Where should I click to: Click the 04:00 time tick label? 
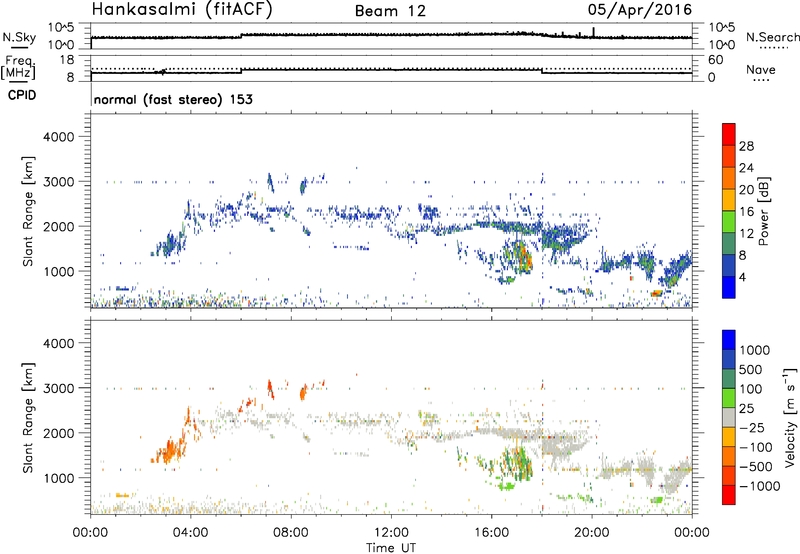[191, 533]
